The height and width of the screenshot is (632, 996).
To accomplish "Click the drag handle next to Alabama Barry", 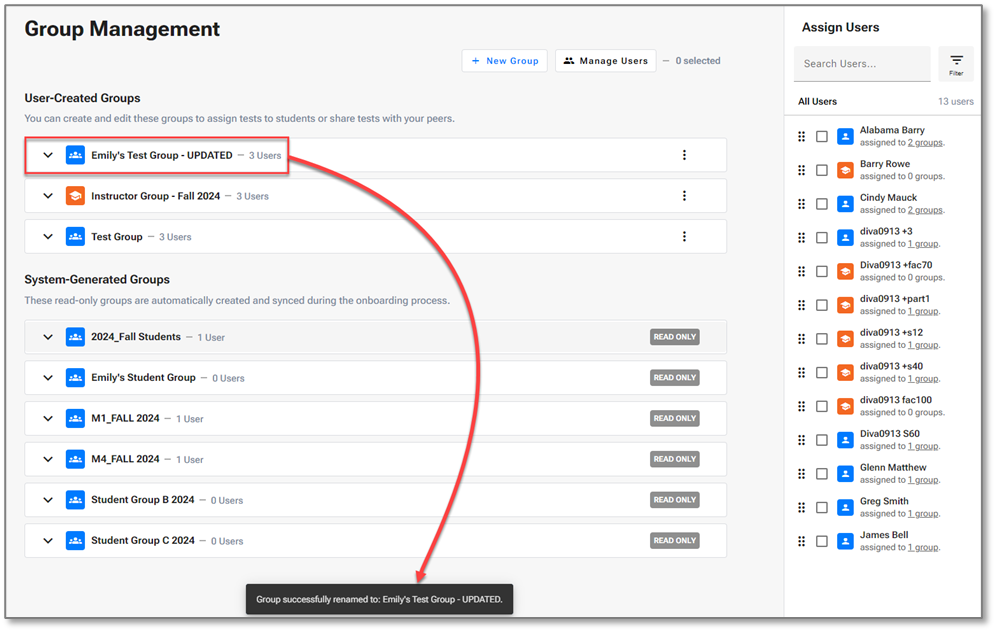I will click(x=801, y=136).
